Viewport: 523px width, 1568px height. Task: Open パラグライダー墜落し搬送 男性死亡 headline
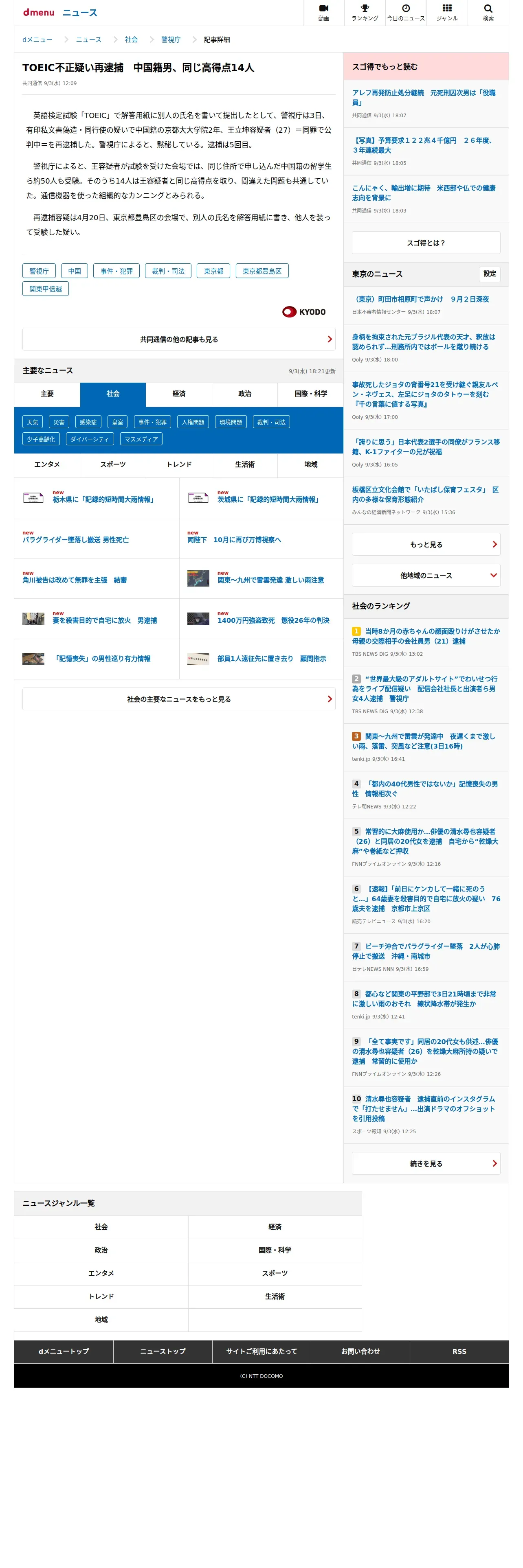tap(75, 540)
